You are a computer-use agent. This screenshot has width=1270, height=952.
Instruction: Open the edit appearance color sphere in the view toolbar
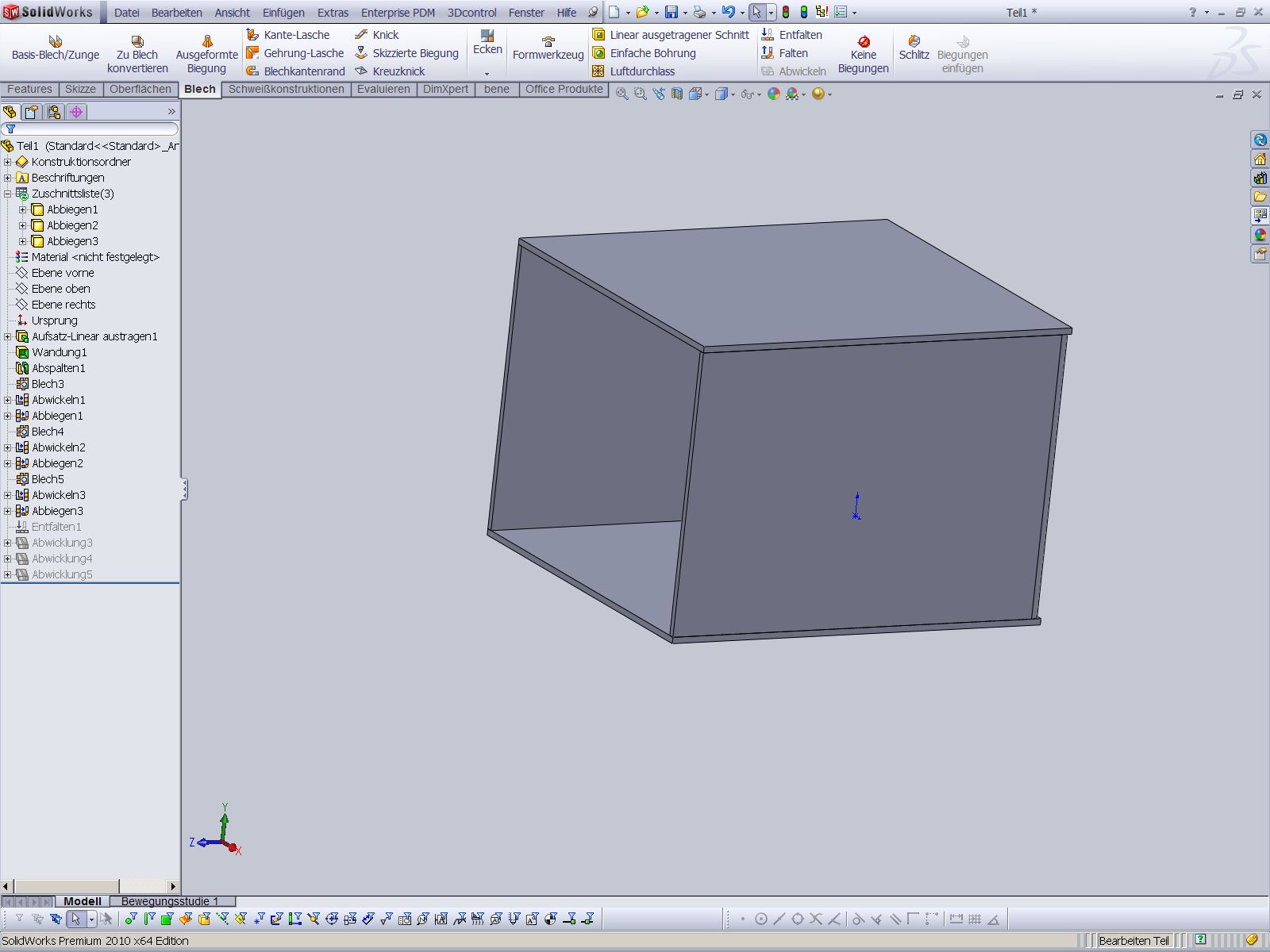(773, 94)
